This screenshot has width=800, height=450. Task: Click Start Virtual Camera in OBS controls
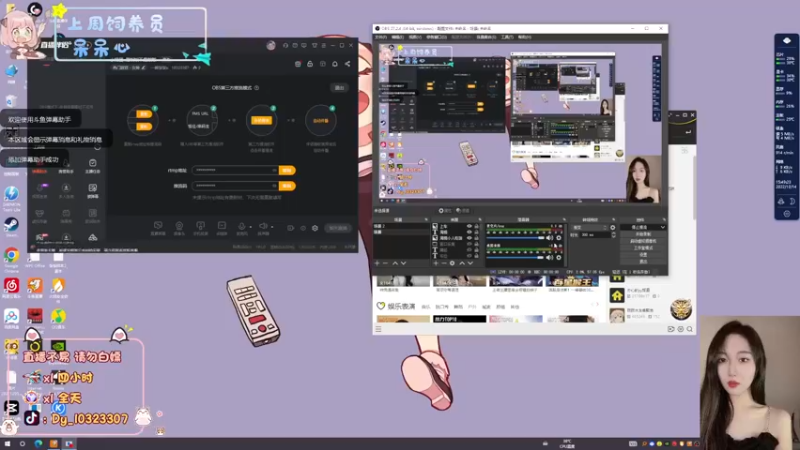pos(643,241)
